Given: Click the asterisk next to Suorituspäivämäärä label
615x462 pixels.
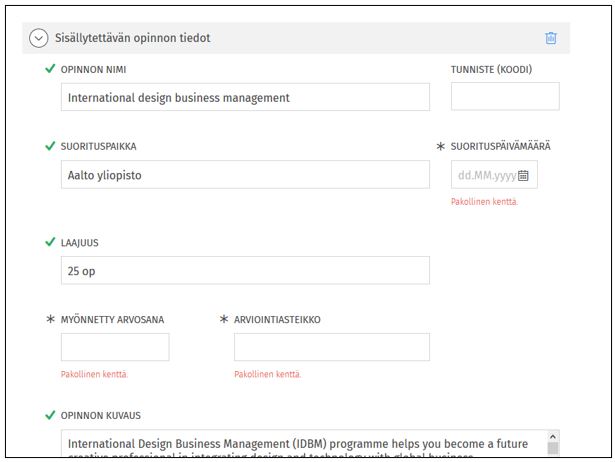Looking at the screenshot, I should click(442, 146).
